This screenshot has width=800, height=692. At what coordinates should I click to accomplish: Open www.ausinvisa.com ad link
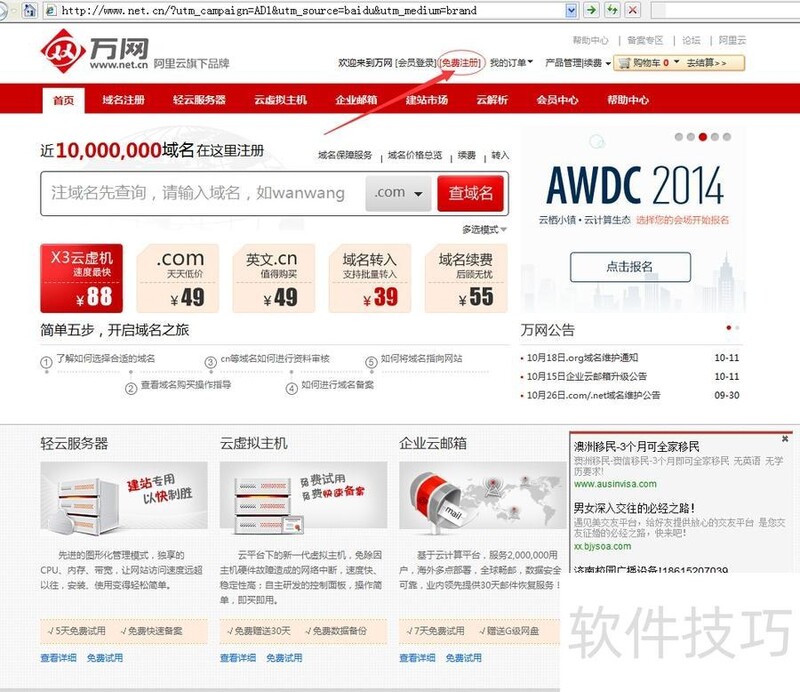point(615,484)
